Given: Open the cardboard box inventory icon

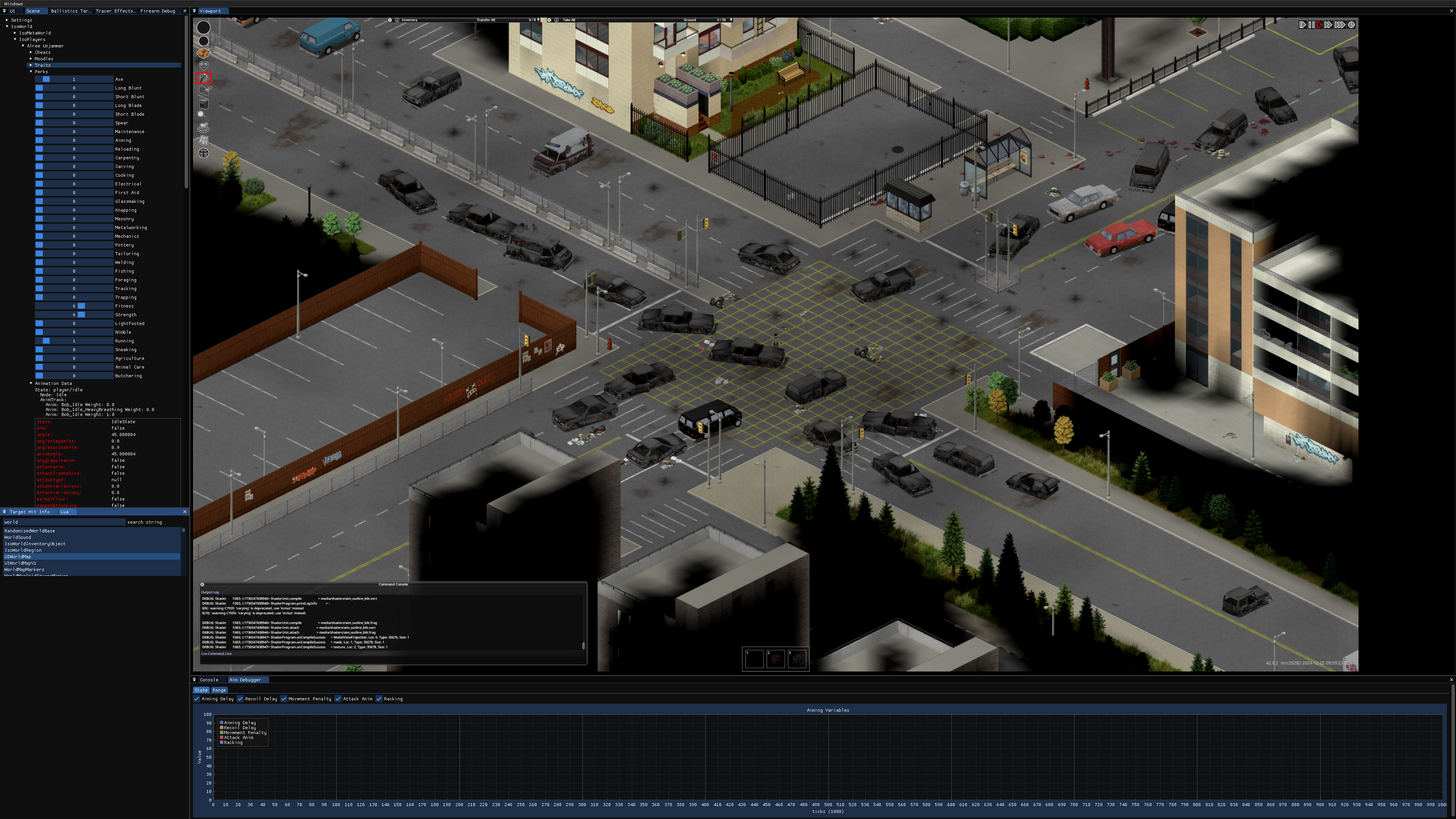Looking at the screenshot, I should [204, 53].
